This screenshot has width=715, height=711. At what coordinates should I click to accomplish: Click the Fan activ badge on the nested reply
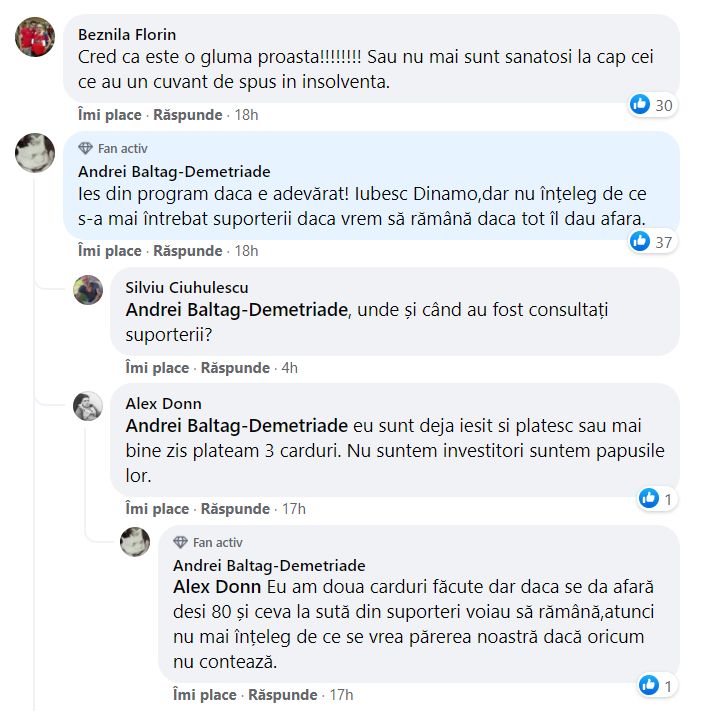[180, 543]
